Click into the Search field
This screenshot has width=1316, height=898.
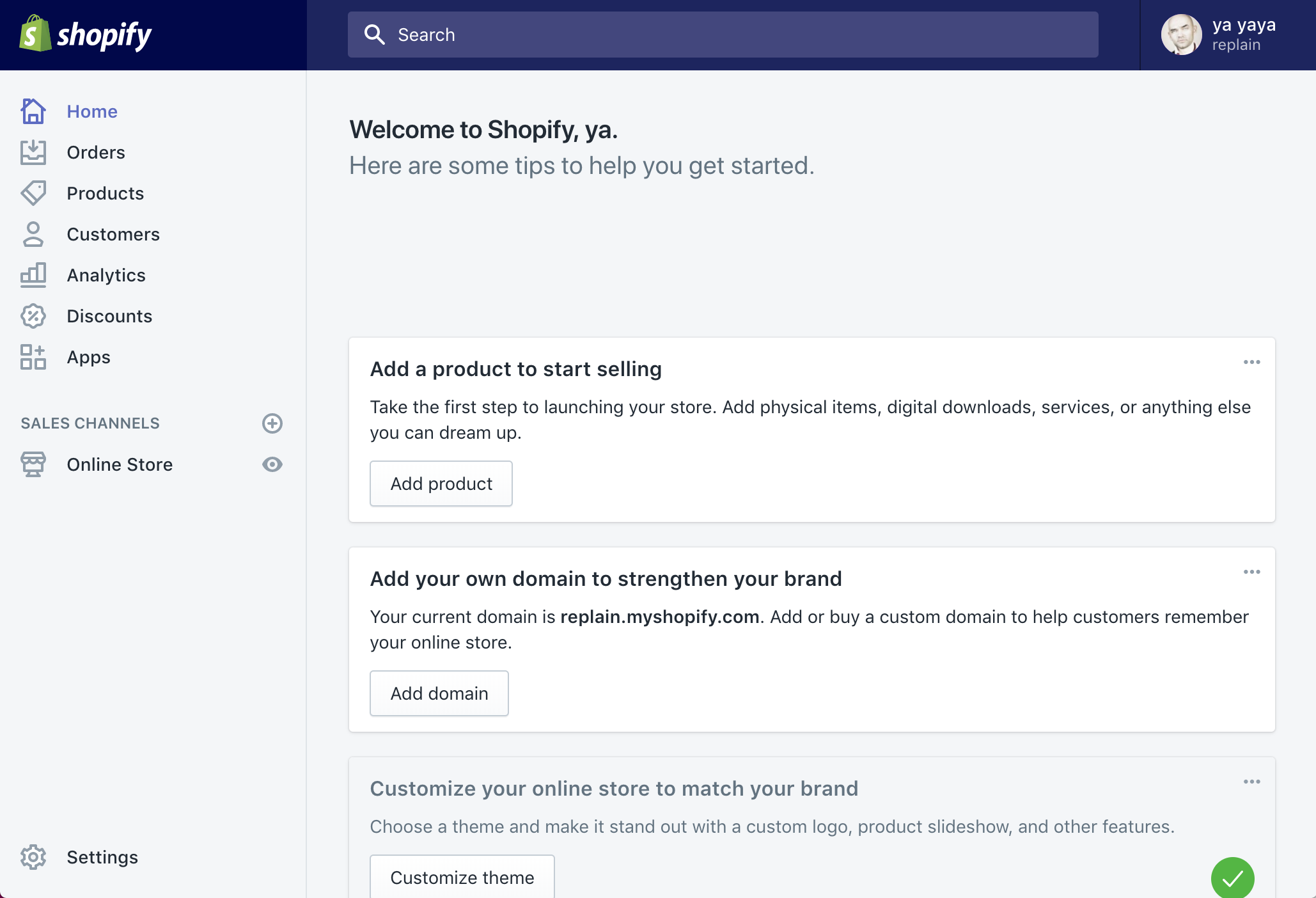723,35
